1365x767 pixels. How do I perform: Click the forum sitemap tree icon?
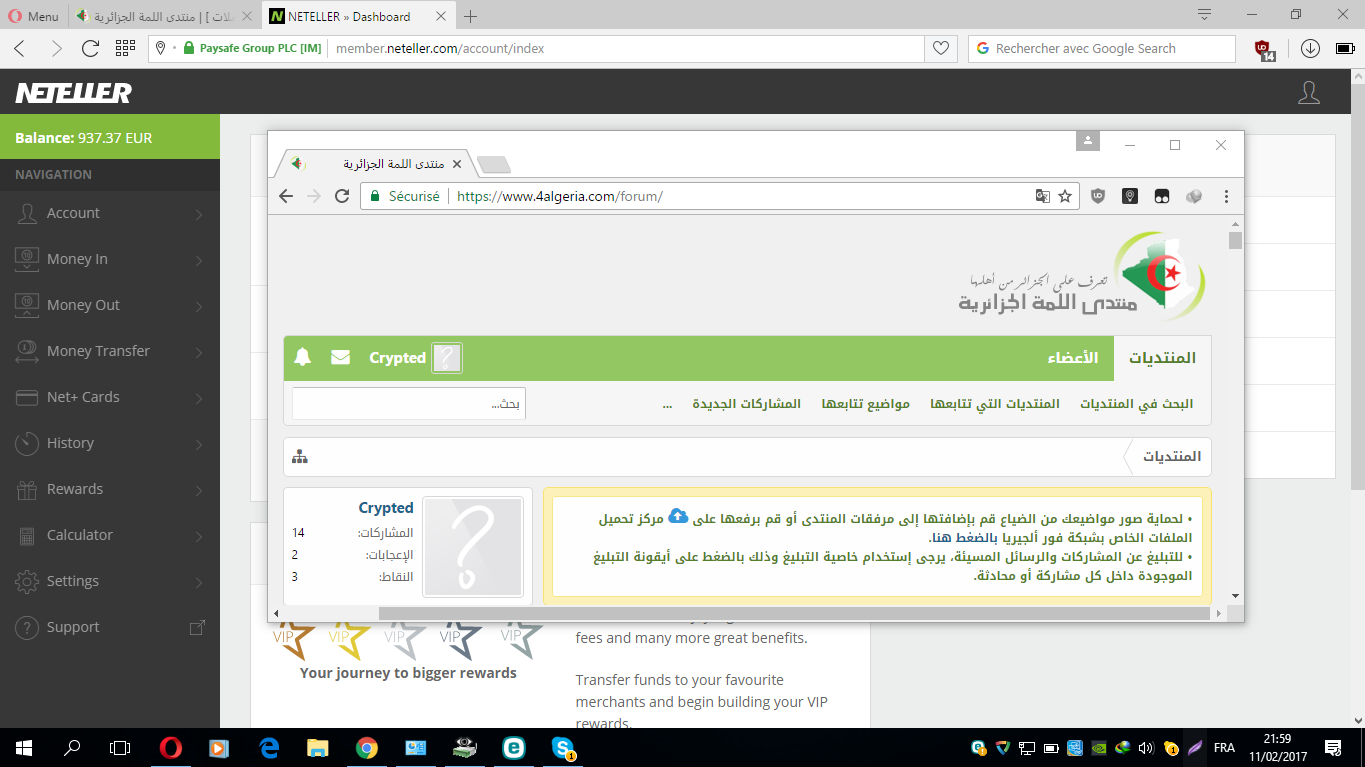pyautogui.click(x=300, y=457)
